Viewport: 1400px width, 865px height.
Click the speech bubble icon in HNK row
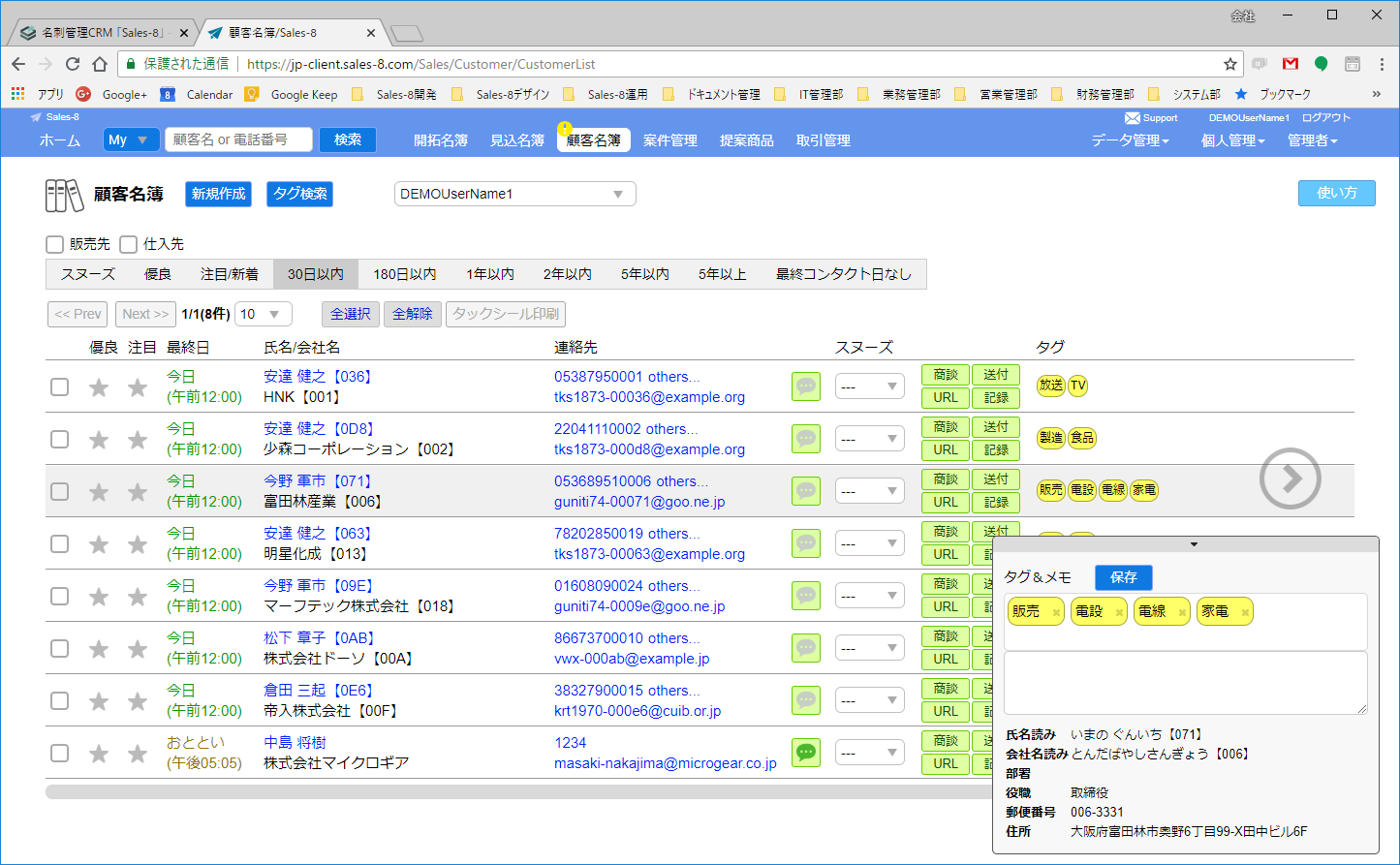click(x=806, y=386)
